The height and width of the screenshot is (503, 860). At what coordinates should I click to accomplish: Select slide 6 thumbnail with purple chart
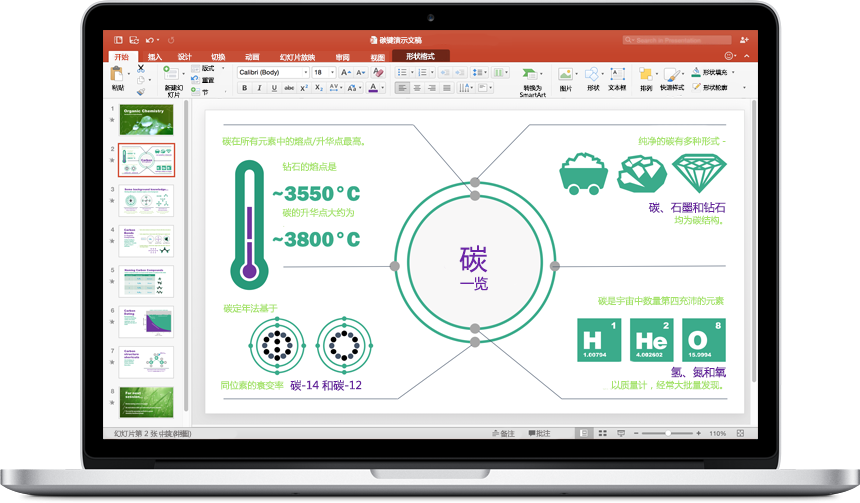click(146, 321)
